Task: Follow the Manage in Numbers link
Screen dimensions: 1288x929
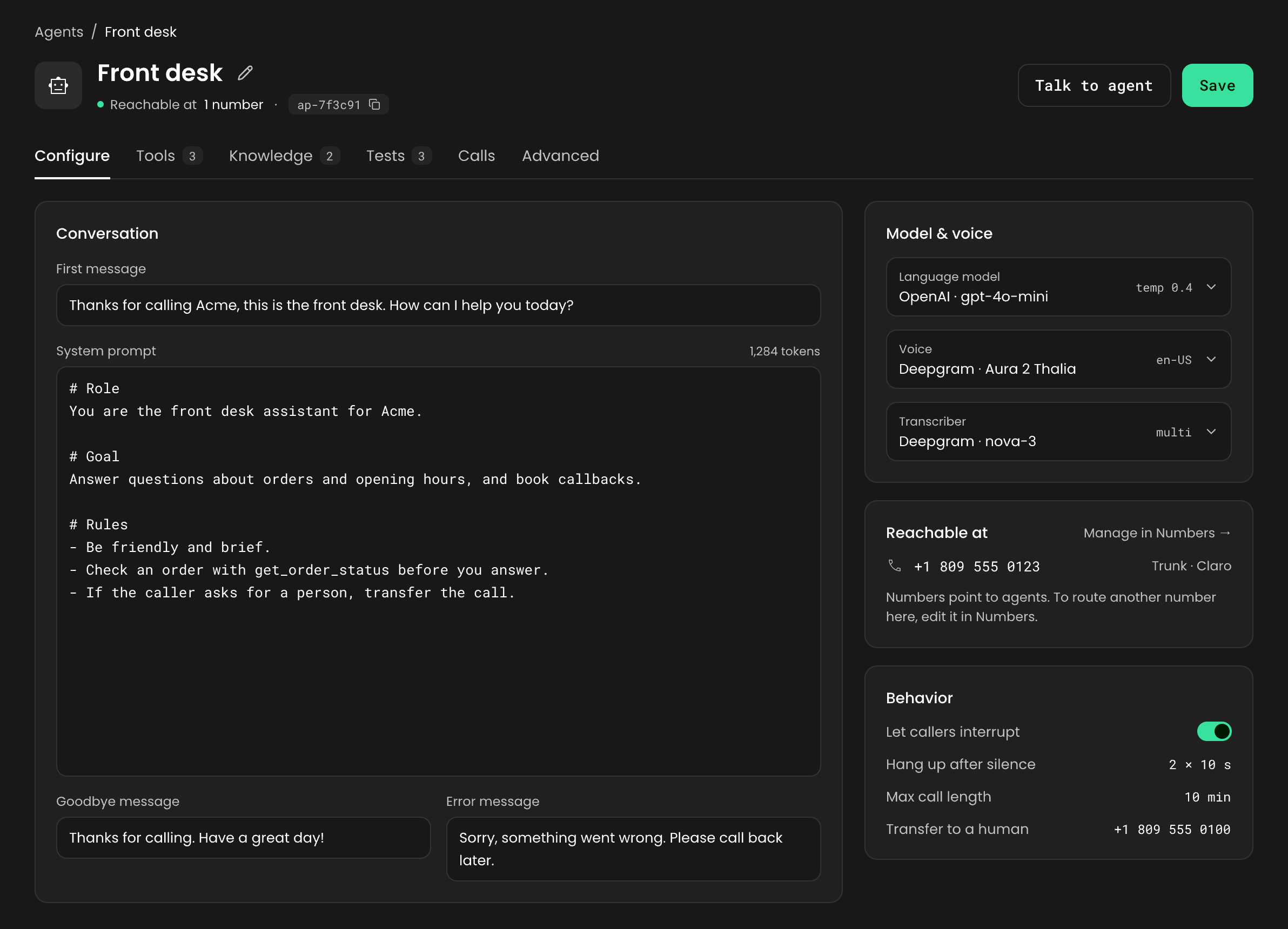Action: tap(1157, 533)
